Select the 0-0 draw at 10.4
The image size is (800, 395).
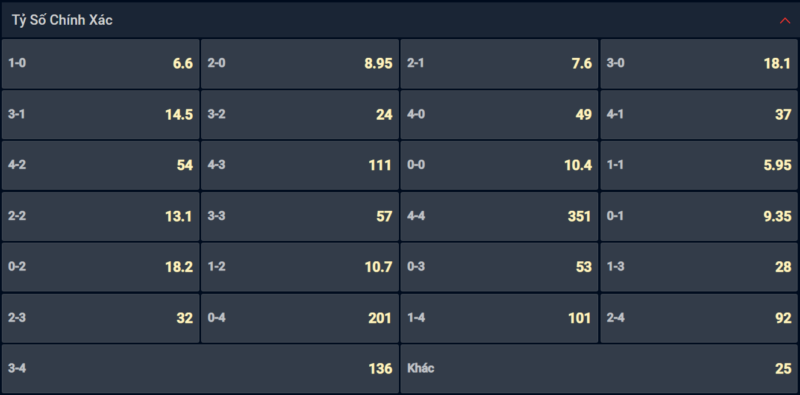point(499,165)
